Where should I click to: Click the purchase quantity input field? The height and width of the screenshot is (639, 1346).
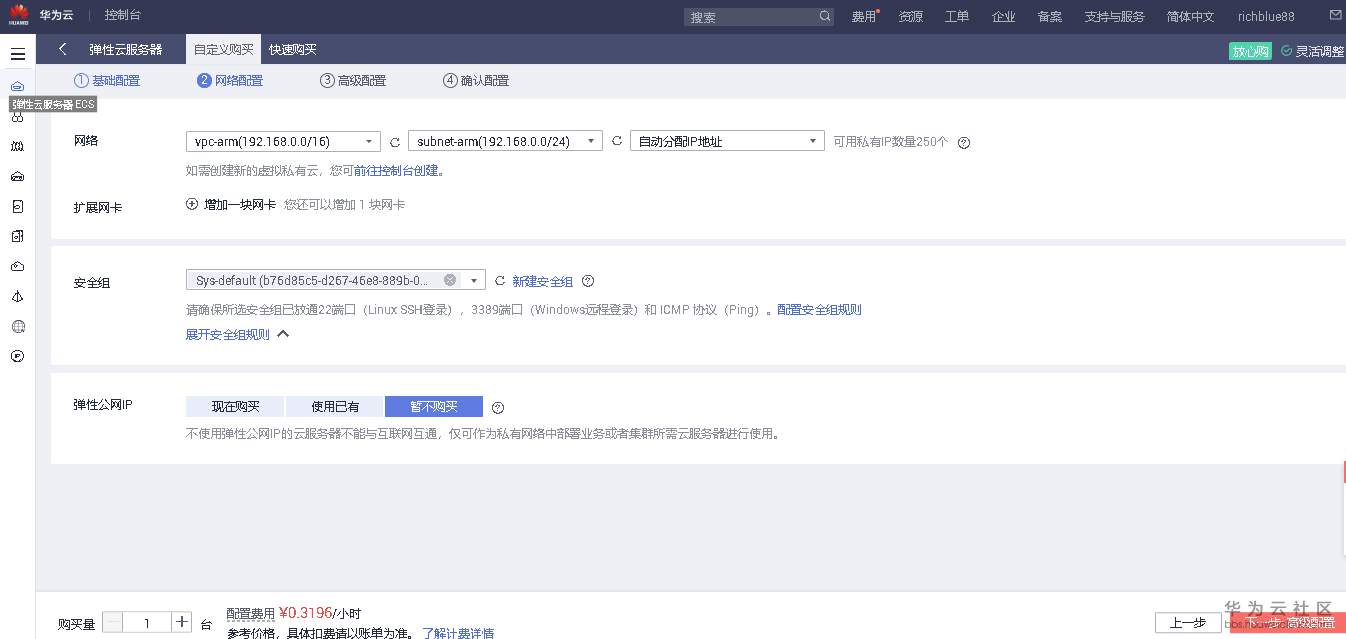tap(147, 622)
